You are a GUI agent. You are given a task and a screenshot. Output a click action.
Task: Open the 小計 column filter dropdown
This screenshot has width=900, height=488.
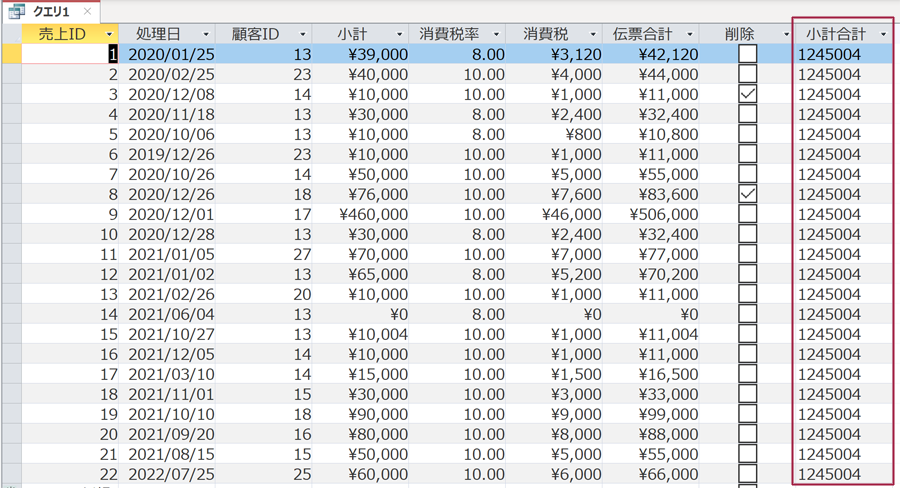click(399, 35)
